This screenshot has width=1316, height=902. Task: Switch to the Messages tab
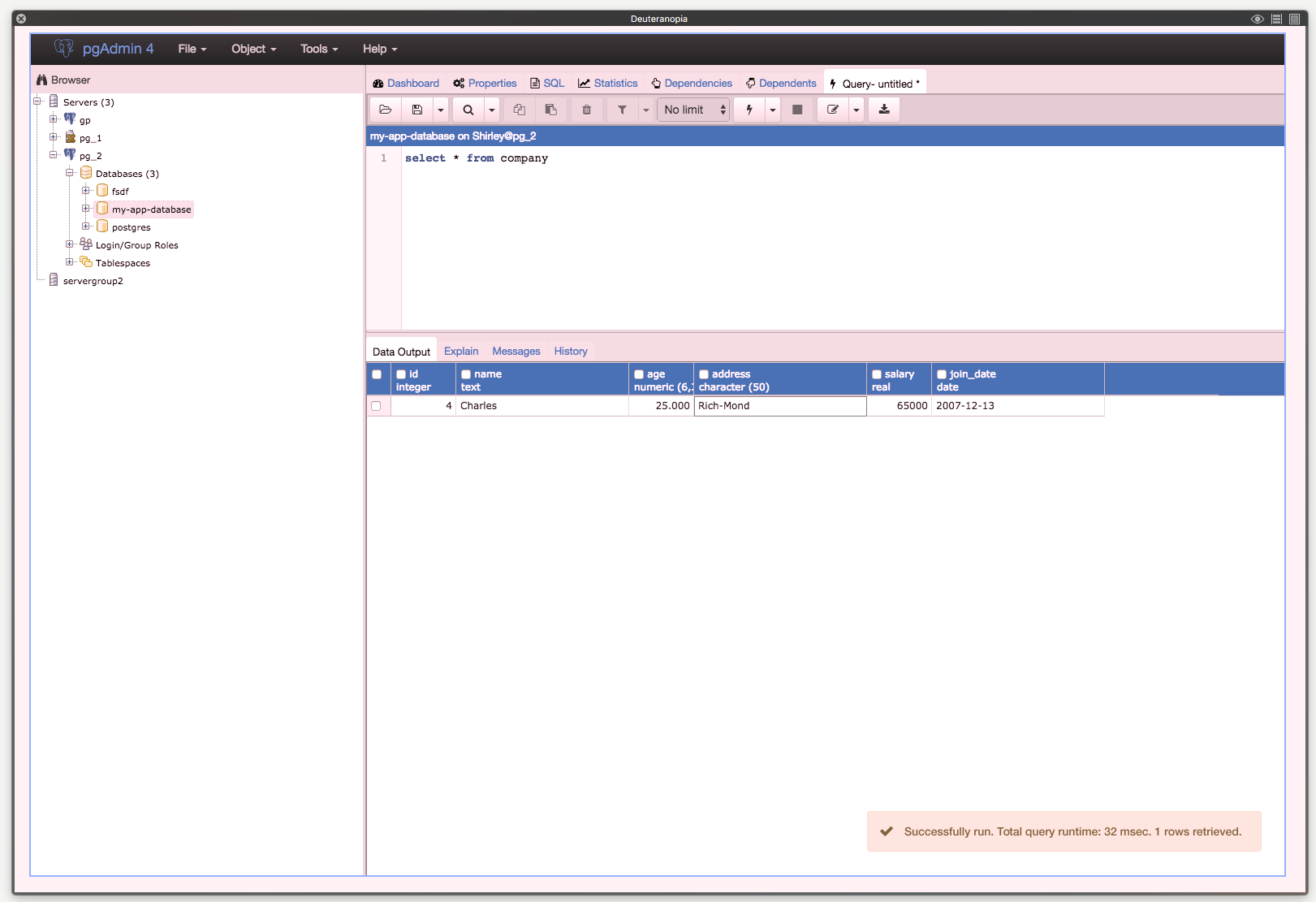click(516, 352)
